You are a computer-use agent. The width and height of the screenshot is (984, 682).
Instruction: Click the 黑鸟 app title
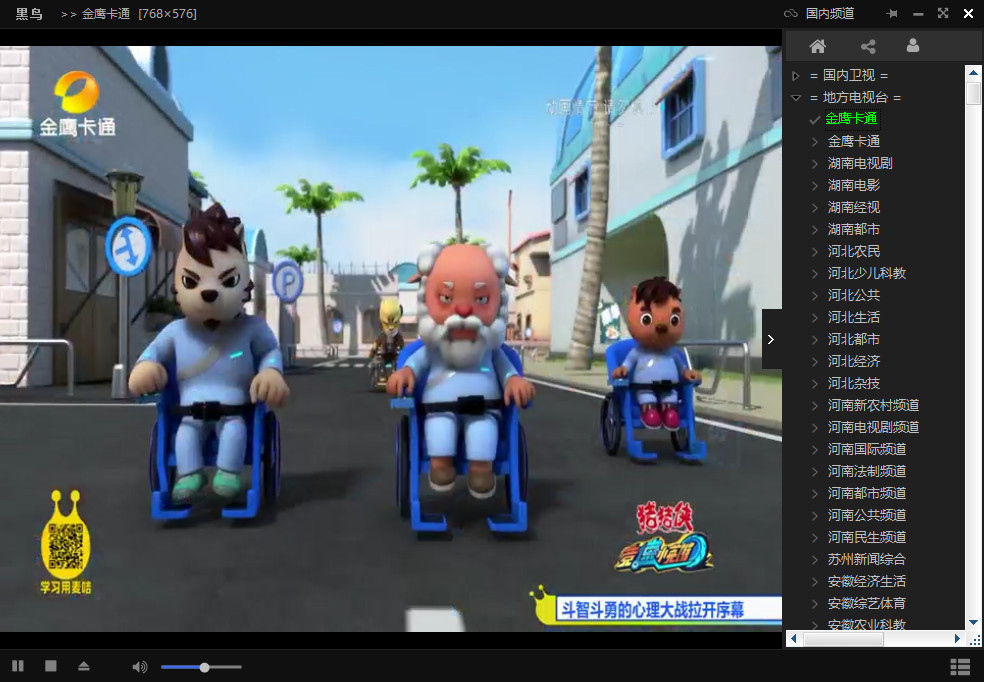pyautogui.click(x=29, y=14)
